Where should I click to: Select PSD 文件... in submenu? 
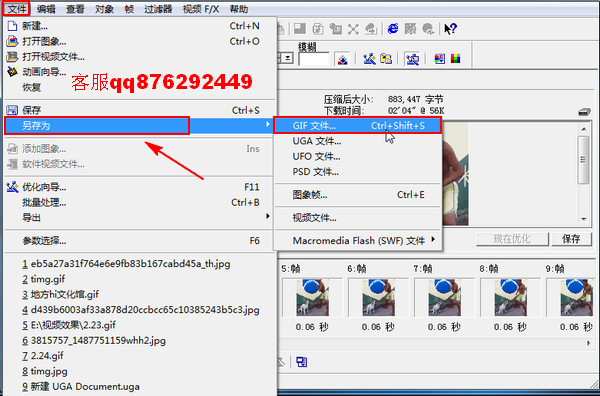[358, 172]
